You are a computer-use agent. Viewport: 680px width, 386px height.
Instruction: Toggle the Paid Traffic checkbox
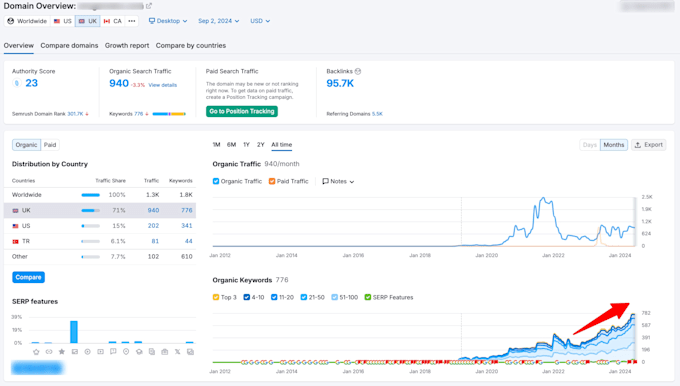click(x=272, y=181)
